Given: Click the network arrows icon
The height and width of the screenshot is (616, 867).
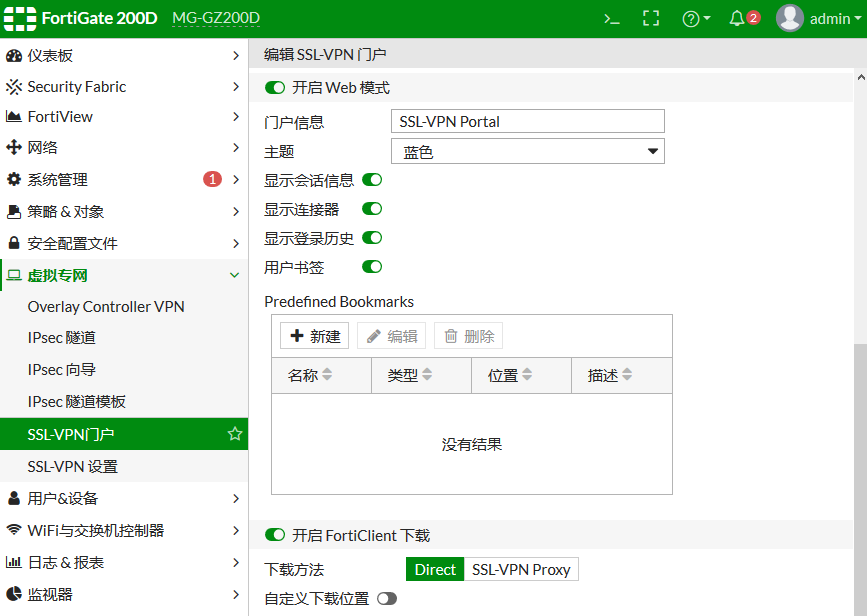Looking at the screenshot, I should (x=13, y=148).
